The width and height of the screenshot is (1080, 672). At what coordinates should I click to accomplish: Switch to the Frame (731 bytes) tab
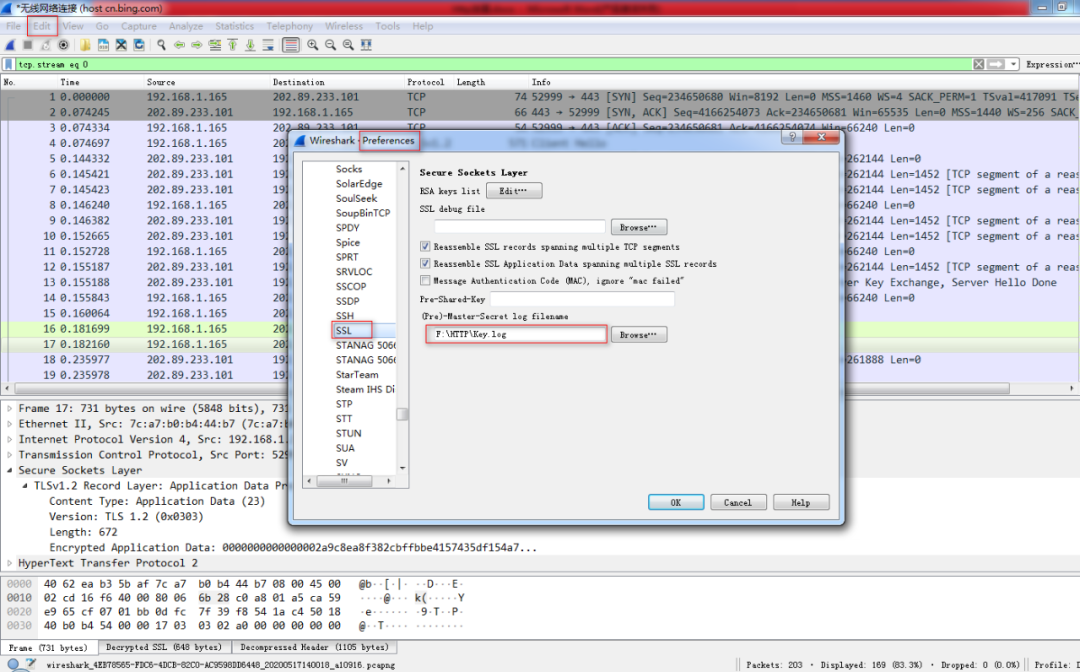(x=48, y=647)
